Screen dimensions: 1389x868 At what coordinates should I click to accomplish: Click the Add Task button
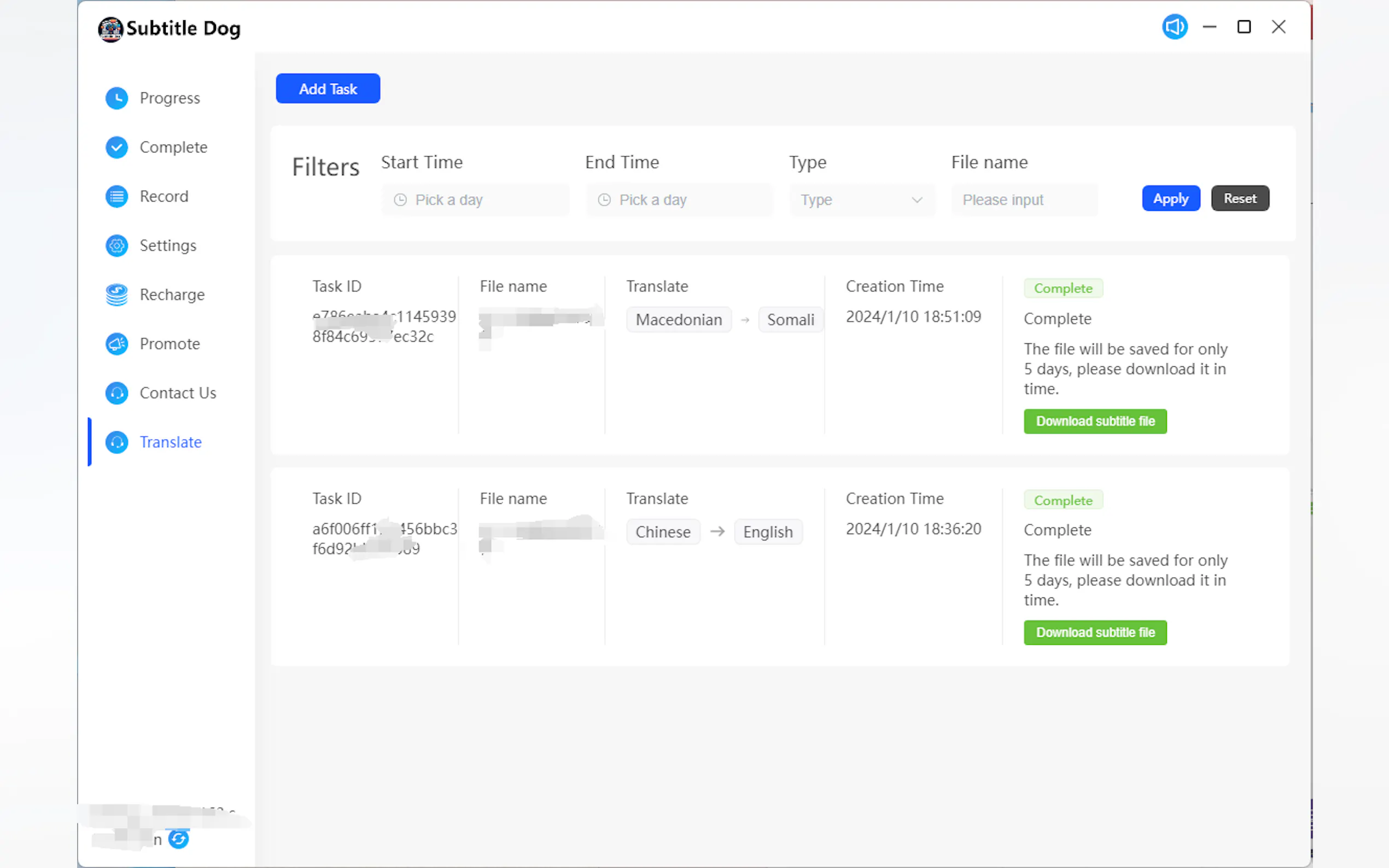(x=328, y=89)
